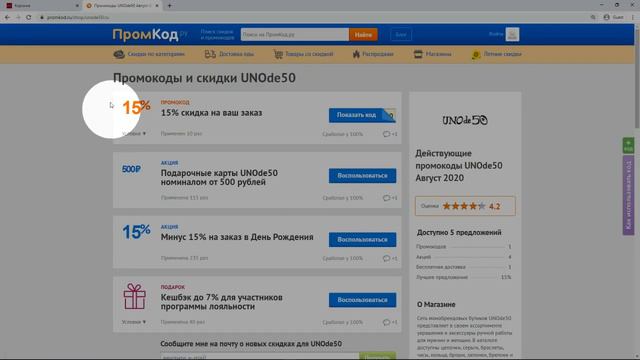Click the address bar URL
The width and height of the screenshot is (640, 360).
point(78,18)
